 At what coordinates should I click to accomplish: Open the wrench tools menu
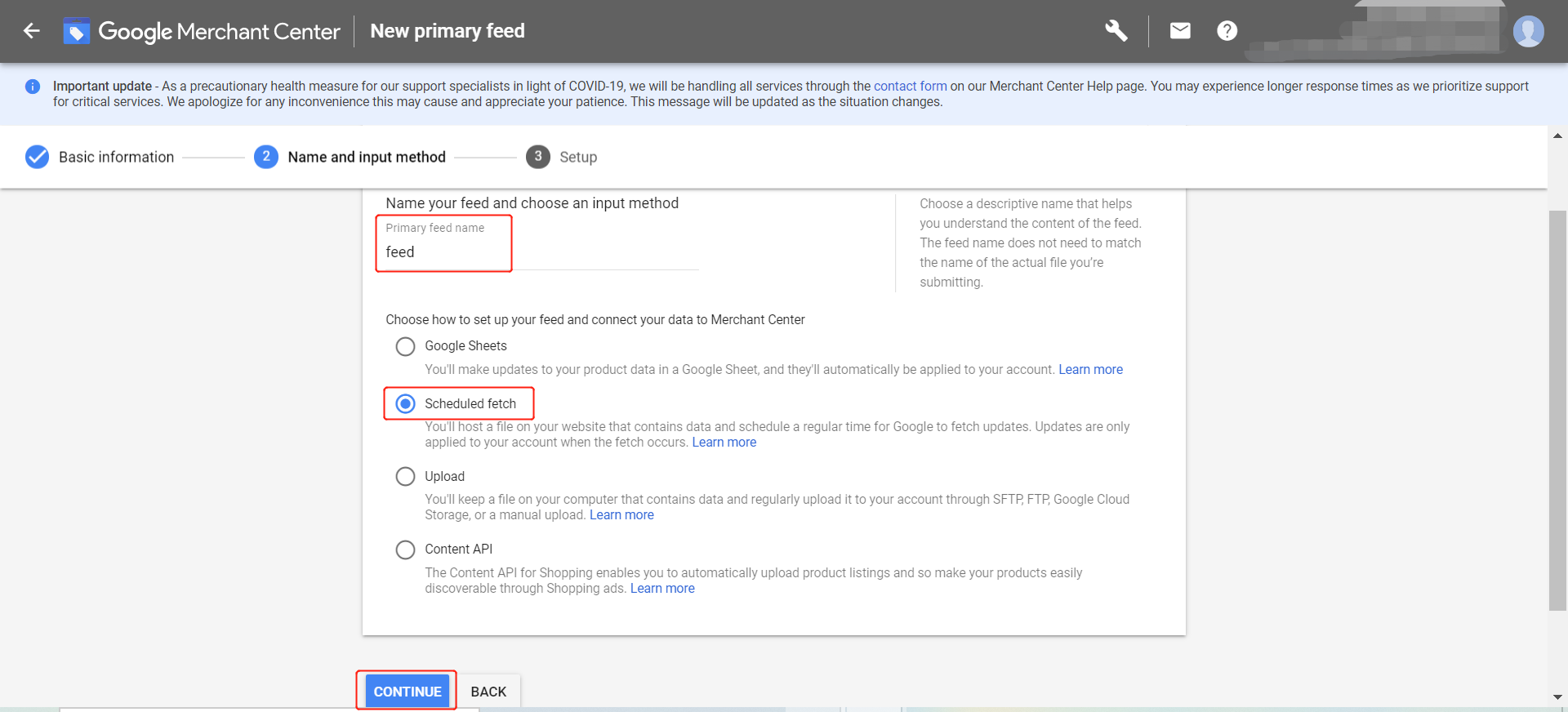click(x=1116, y=31)
